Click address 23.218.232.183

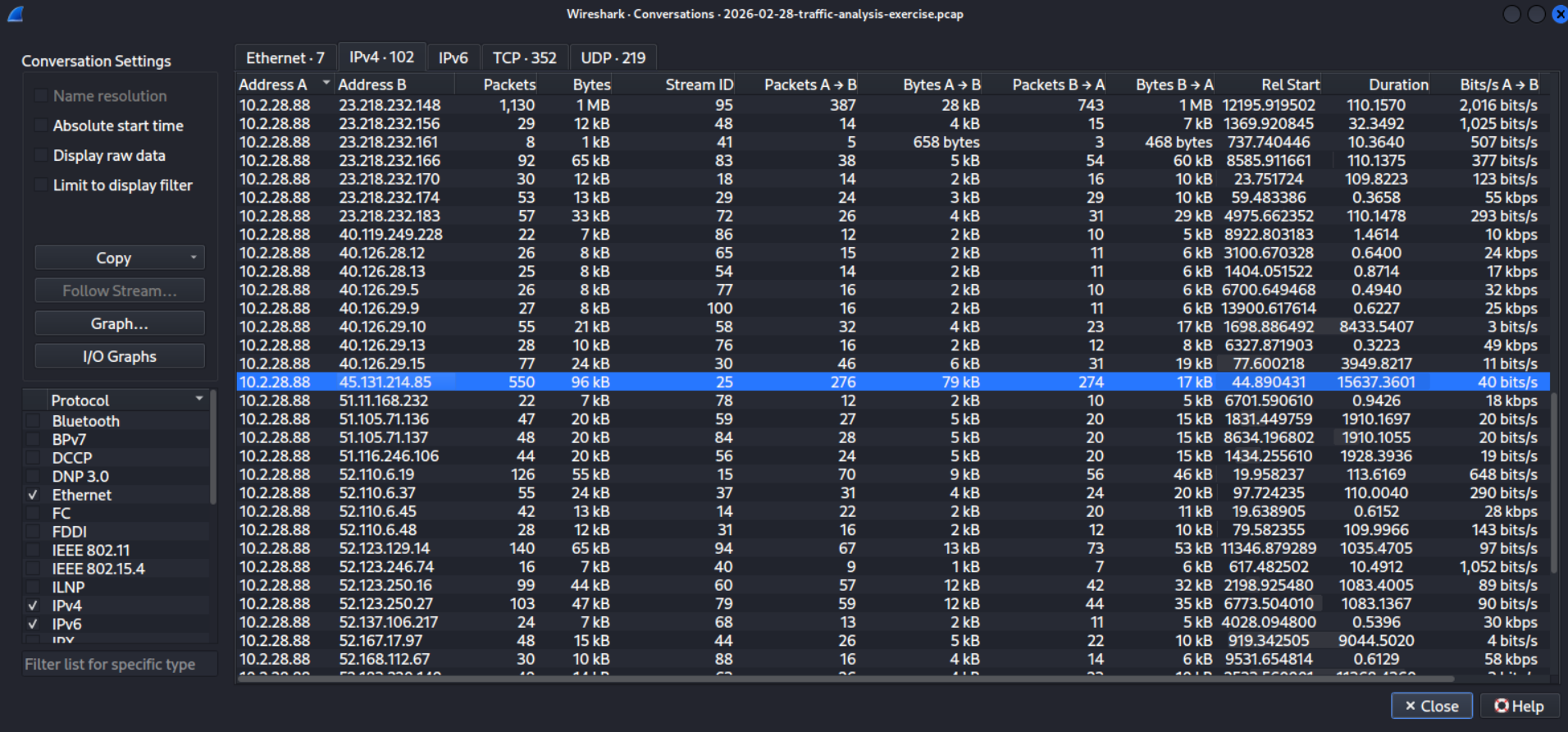(390, 216)
